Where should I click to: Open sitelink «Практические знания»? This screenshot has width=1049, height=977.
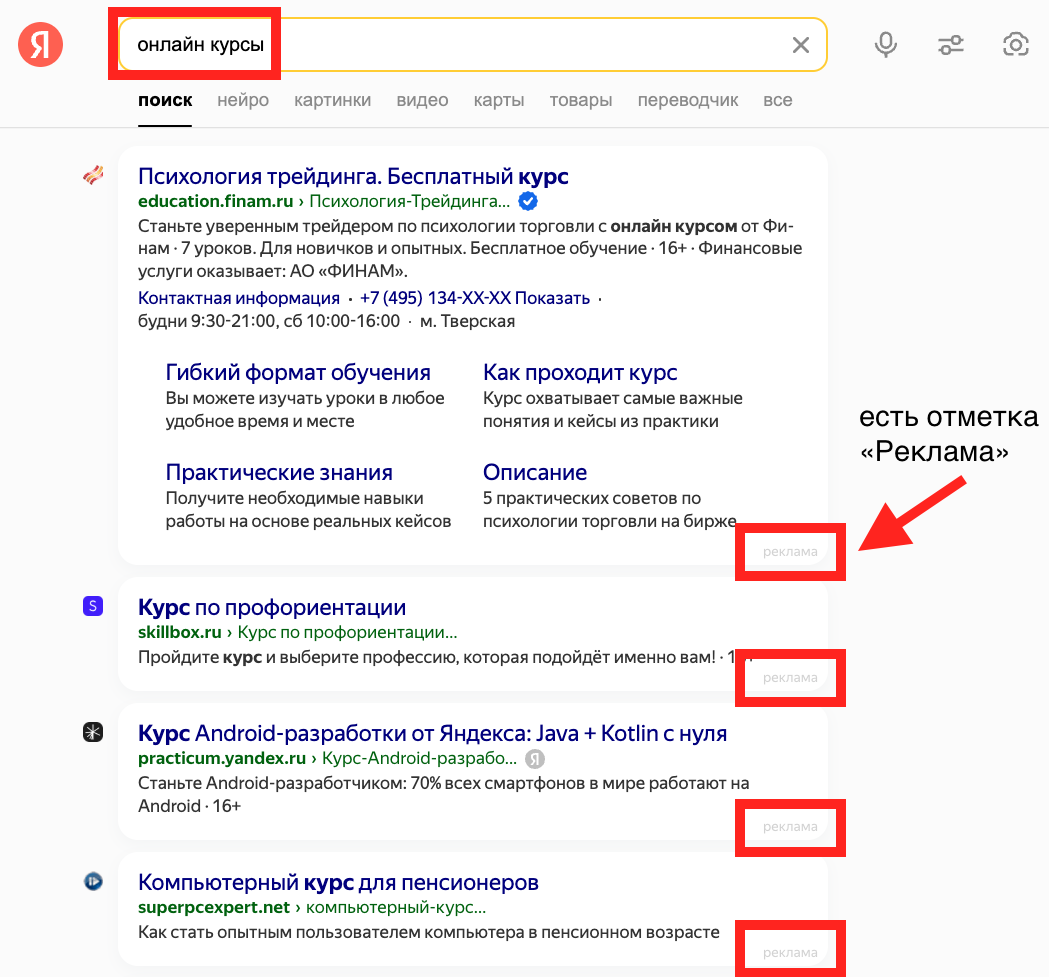pyautogui.click(x=279, y=472)
